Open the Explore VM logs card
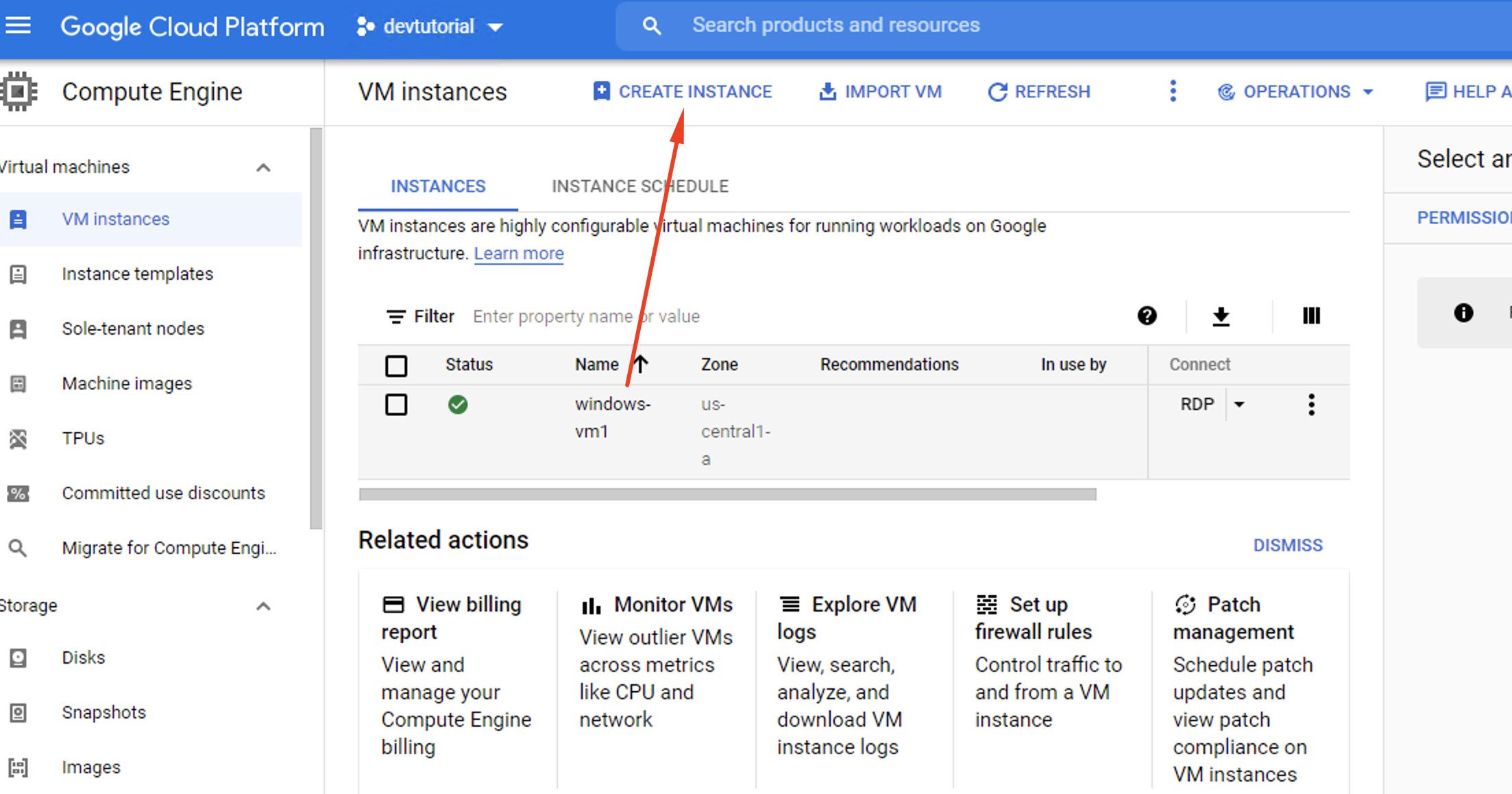 847,675
